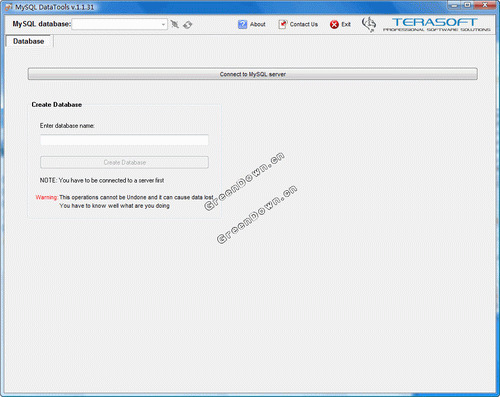The height and width of the screenshot is (397, 500).
Task: Click 'You have to know well' text line
Action: click(x=114, y=206)
